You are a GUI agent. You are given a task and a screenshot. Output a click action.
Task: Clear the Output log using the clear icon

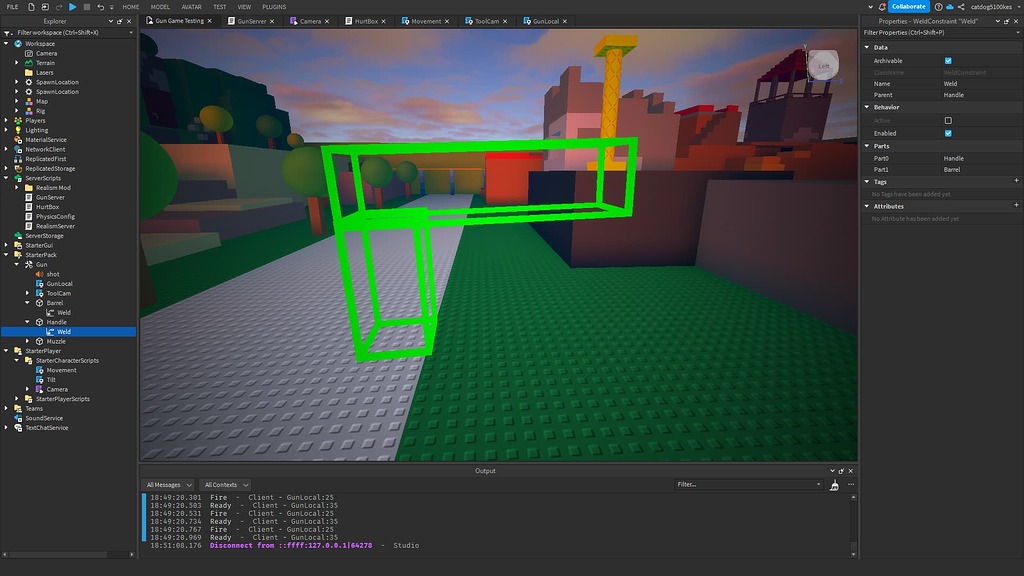pyautogui.click(x=835, y=485)
